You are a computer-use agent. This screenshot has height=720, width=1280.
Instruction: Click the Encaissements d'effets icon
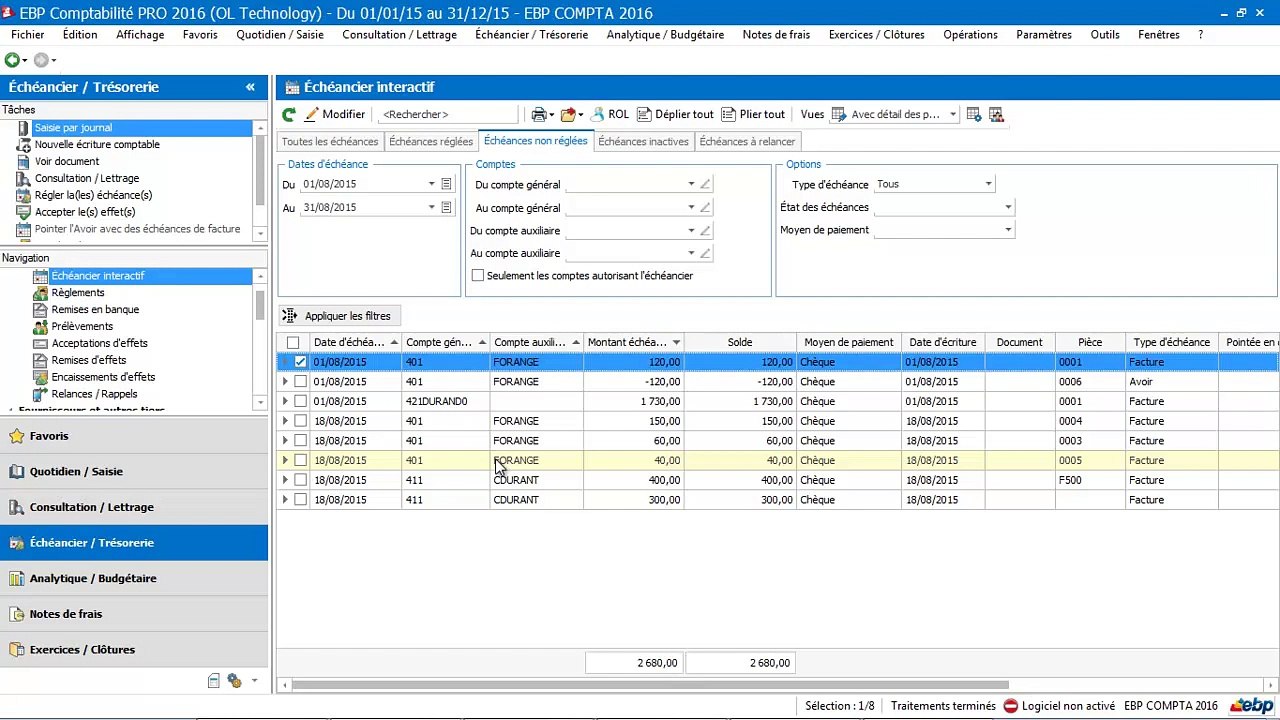(41, 378)
